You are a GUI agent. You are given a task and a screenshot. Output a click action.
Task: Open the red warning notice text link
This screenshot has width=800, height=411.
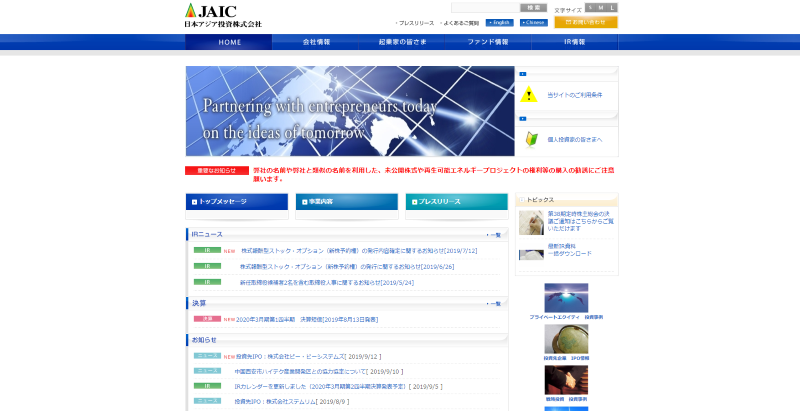point(434,174)
